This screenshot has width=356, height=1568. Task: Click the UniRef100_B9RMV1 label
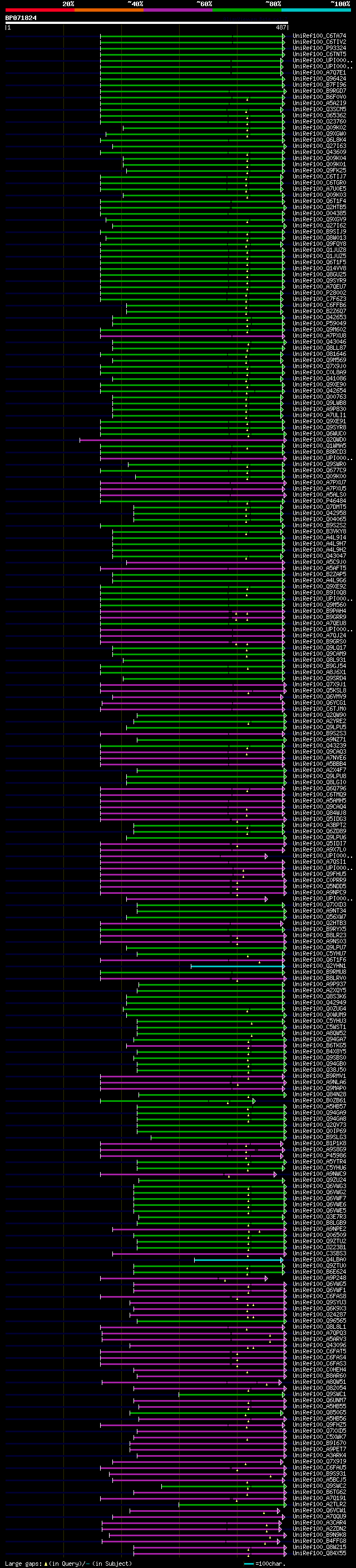[x=319, y=1076]
